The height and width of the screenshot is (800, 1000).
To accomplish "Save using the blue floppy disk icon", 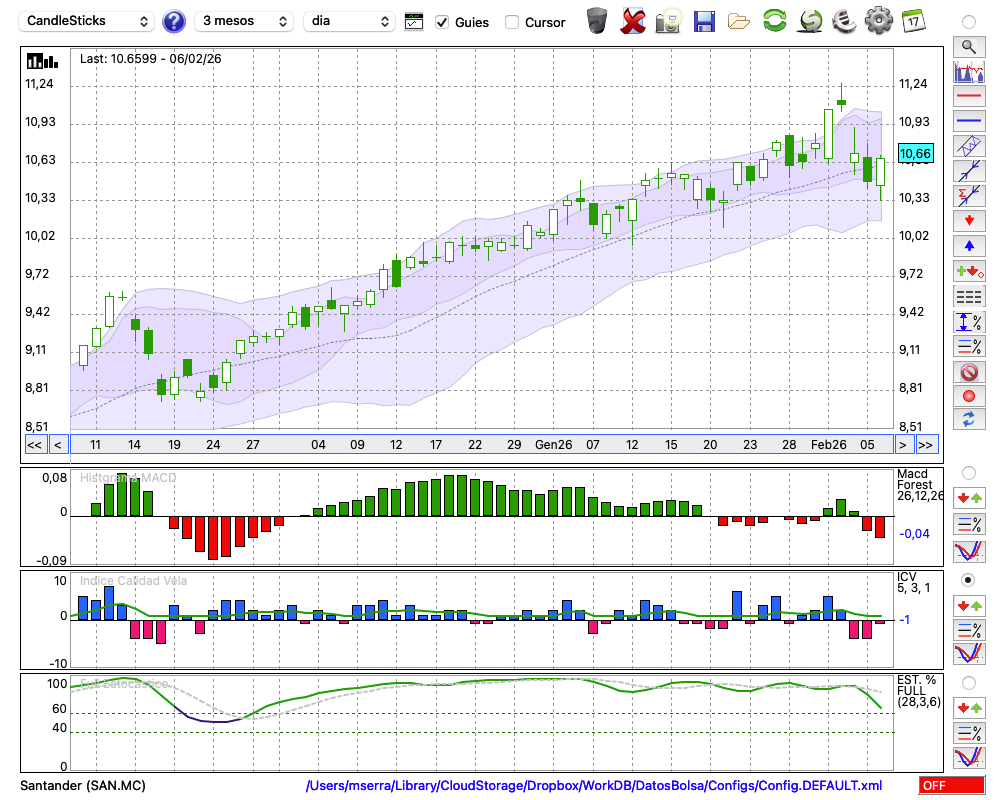I will (704, 22).
